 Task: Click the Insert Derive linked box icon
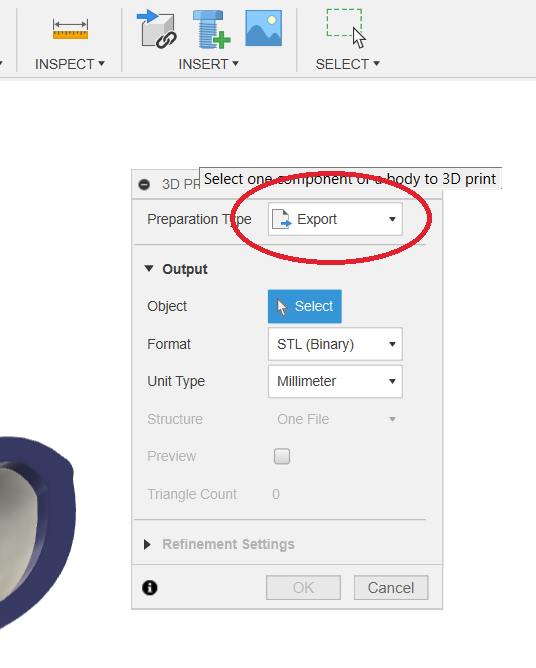click(157, 29)
